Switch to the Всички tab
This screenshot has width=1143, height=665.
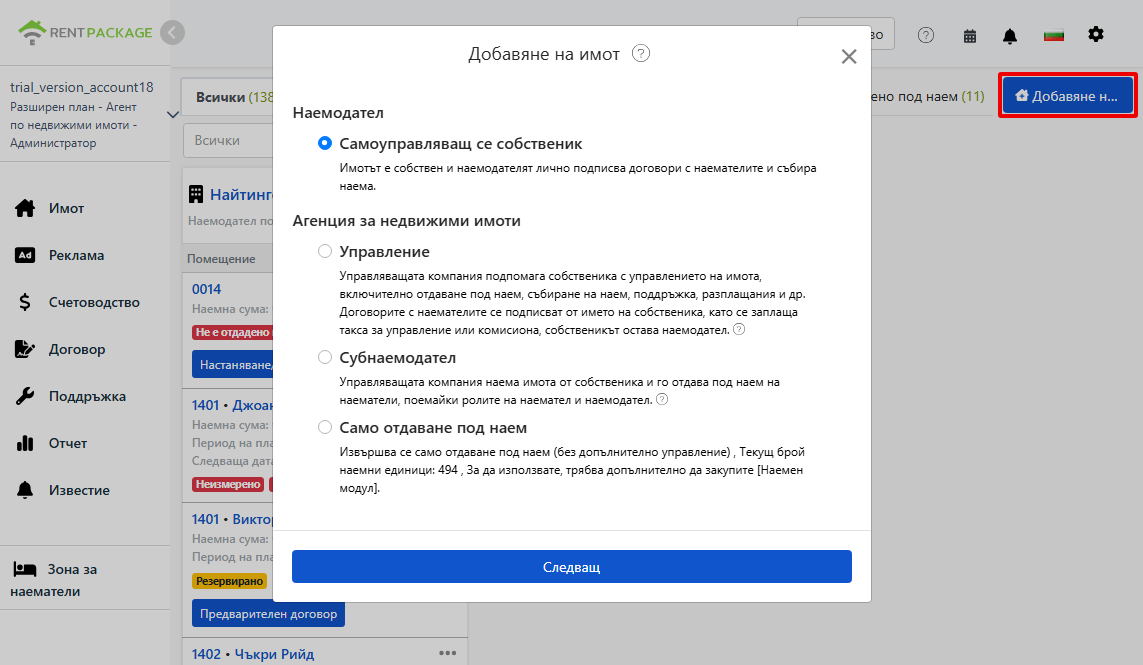click(x=227, y=97)
